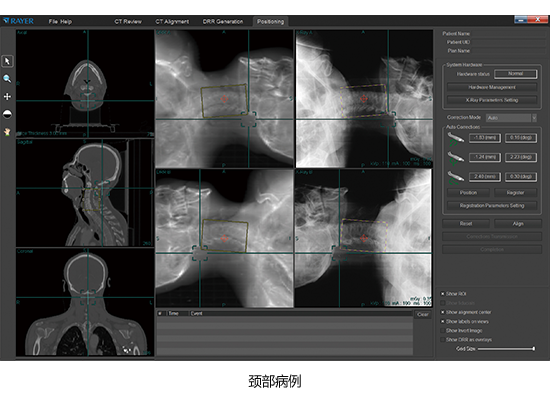This screenshot has height=400, width=550.
Task: Toggle the Show ROI checkbox
Action: pyautogui.click(x=443, y=294)
